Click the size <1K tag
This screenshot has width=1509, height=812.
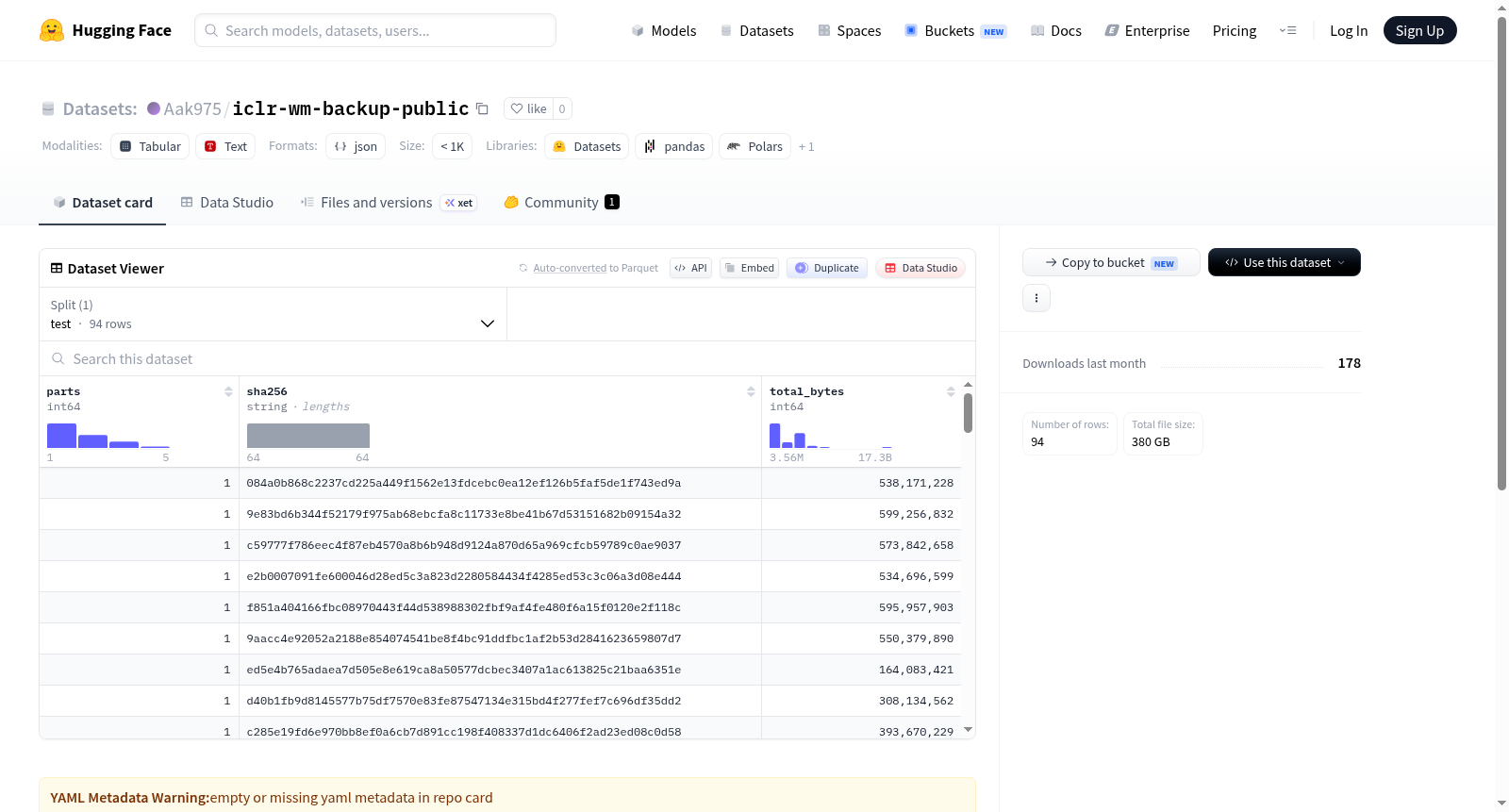[453, 146]
